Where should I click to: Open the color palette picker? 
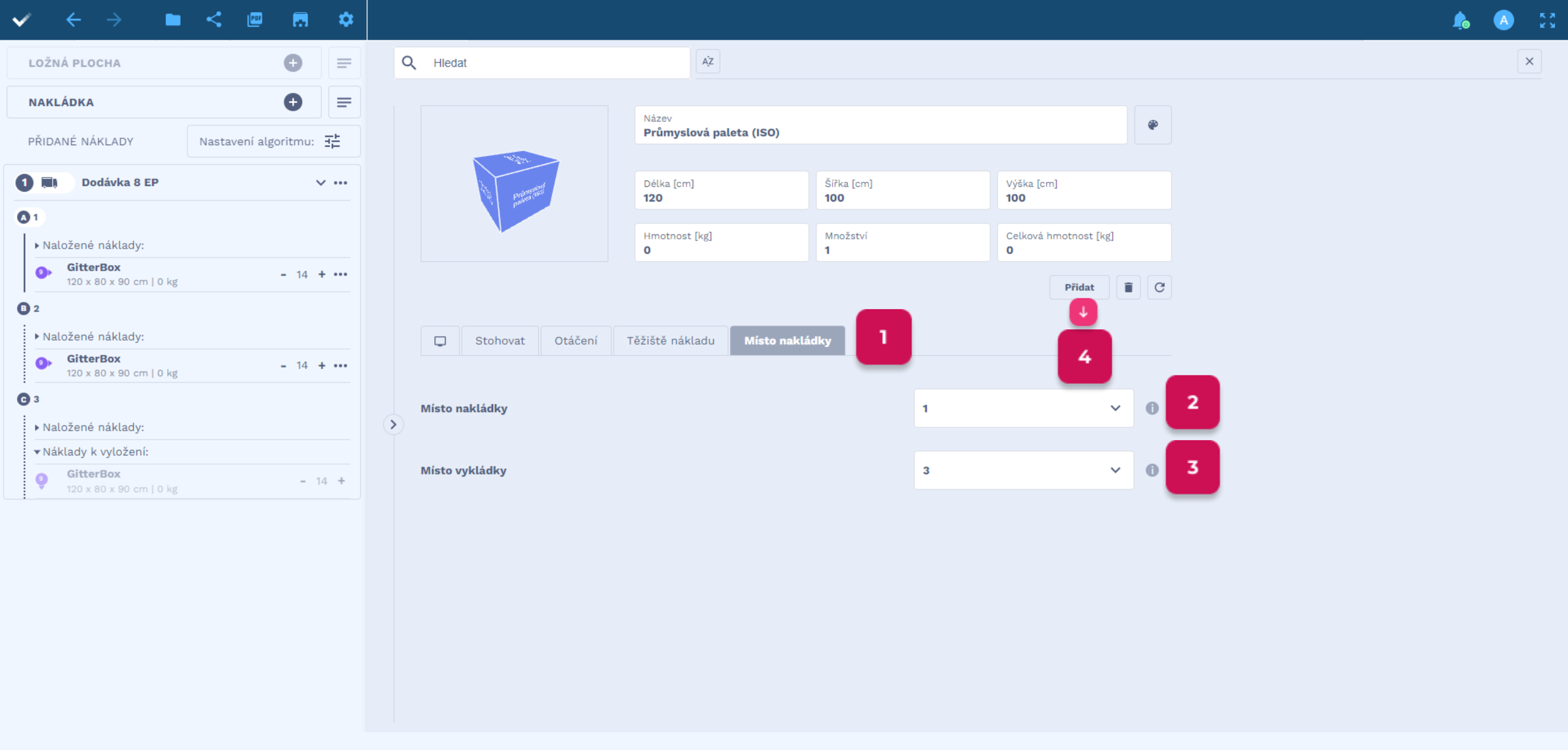pos(1153,125)
